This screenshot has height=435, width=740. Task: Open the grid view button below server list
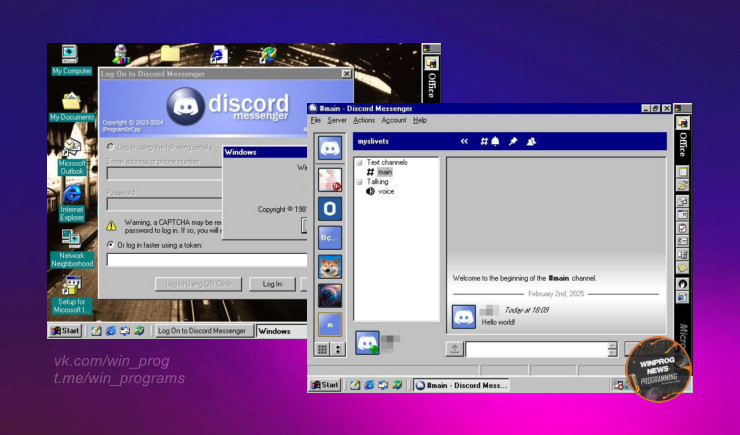coord(322,349)
